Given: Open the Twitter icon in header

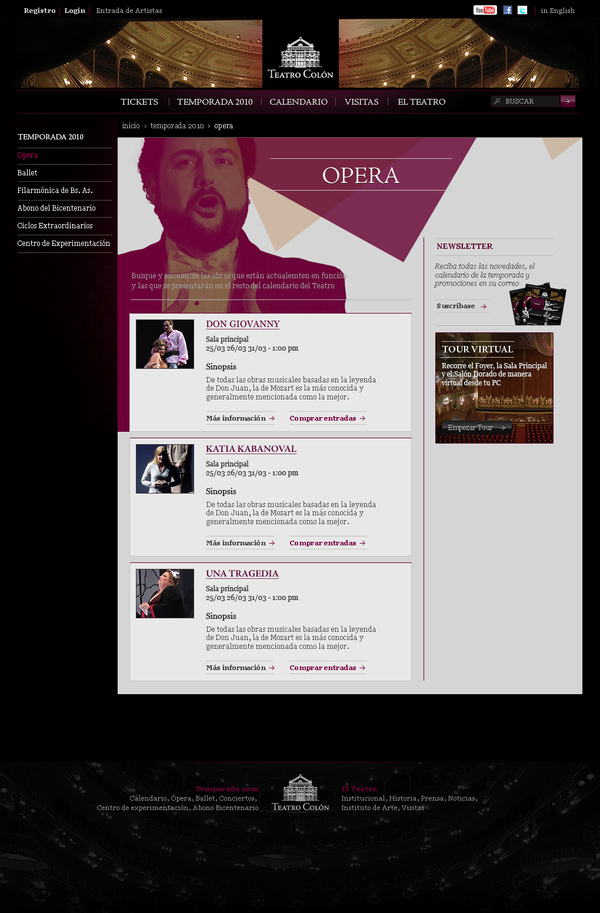Looking at the screenshot, I should click(x=523, y=10).
